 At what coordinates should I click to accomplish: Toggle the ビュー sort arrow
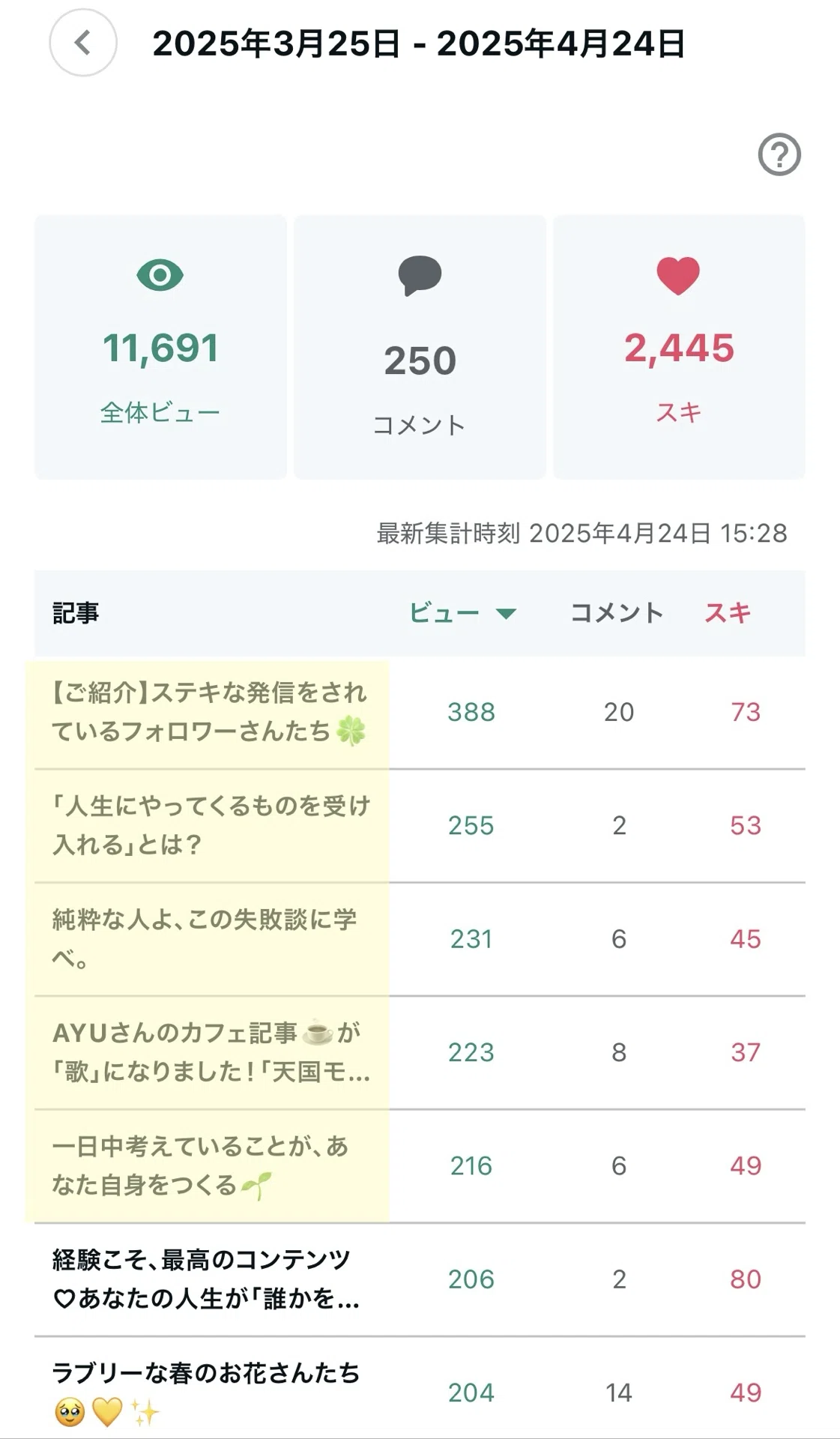(x=507, y=614)
